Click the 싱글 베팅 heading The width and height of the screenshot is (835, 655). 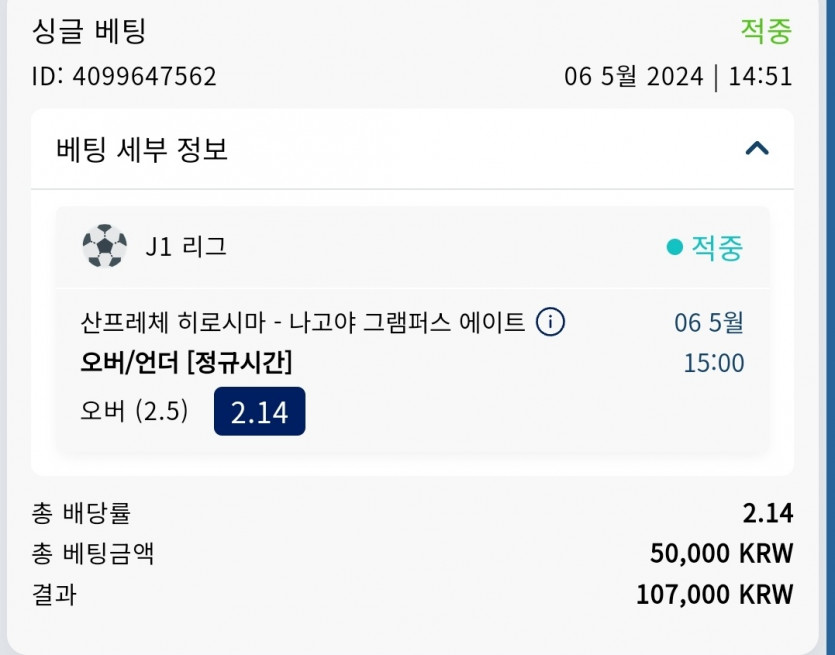(89, 31)
